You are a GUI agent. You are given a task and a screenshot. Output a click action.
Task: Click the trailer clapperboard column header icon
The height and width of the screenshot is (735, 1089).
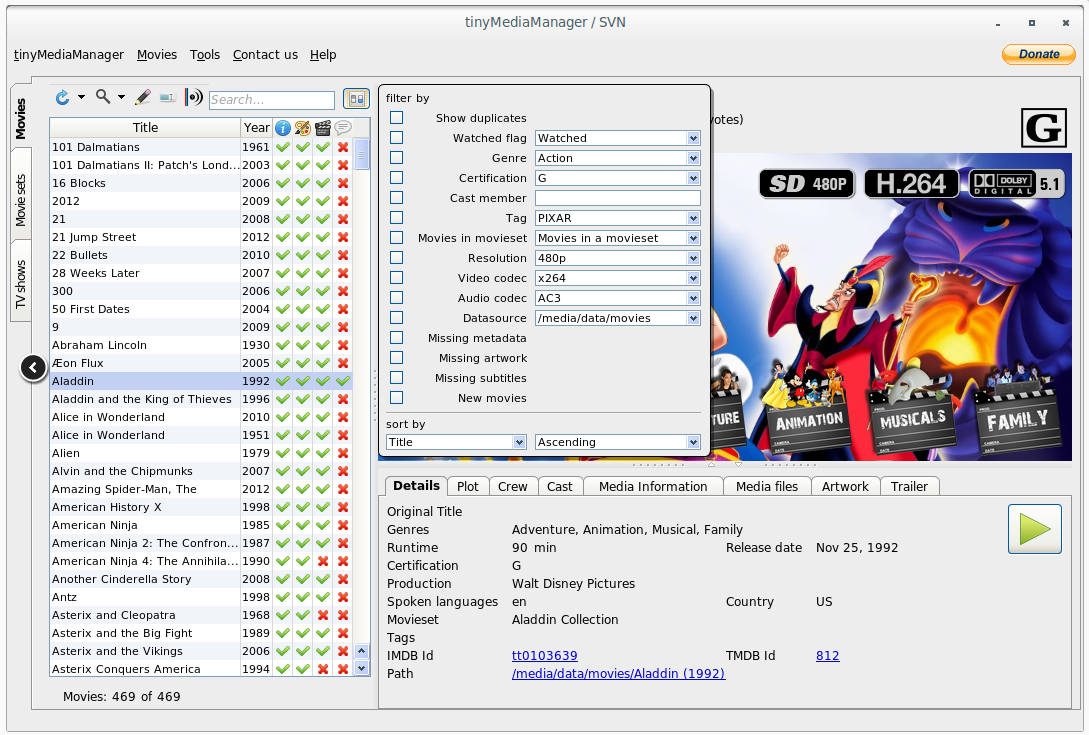(x=322, y=128)
